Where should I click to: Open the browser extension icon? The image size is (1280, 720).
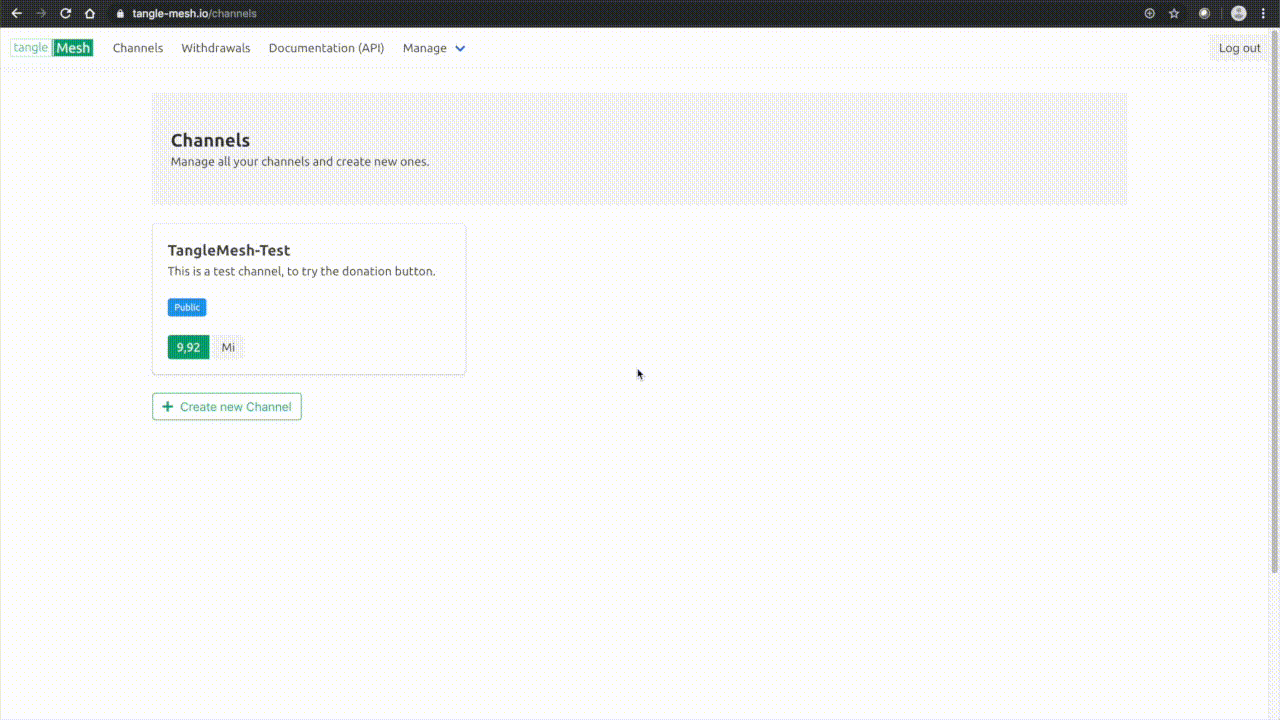1204,14
